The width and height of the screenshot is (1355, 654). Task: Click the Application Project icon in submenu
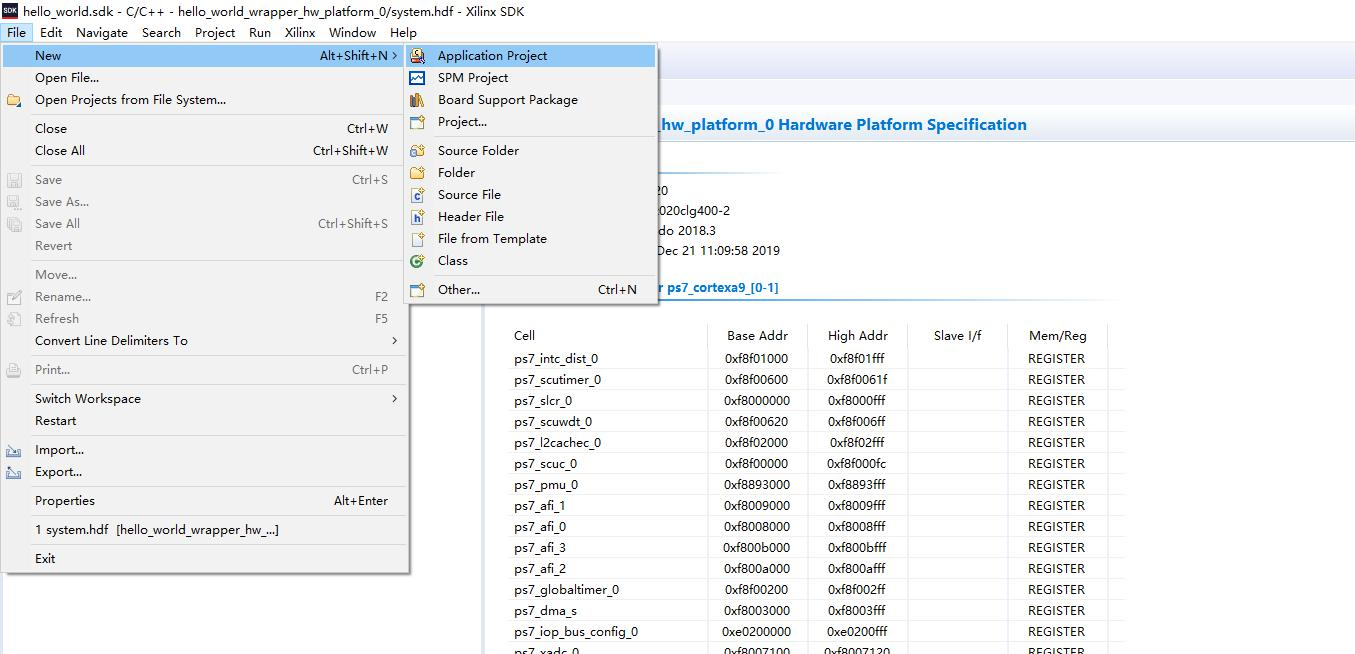[x=417, y=56]
